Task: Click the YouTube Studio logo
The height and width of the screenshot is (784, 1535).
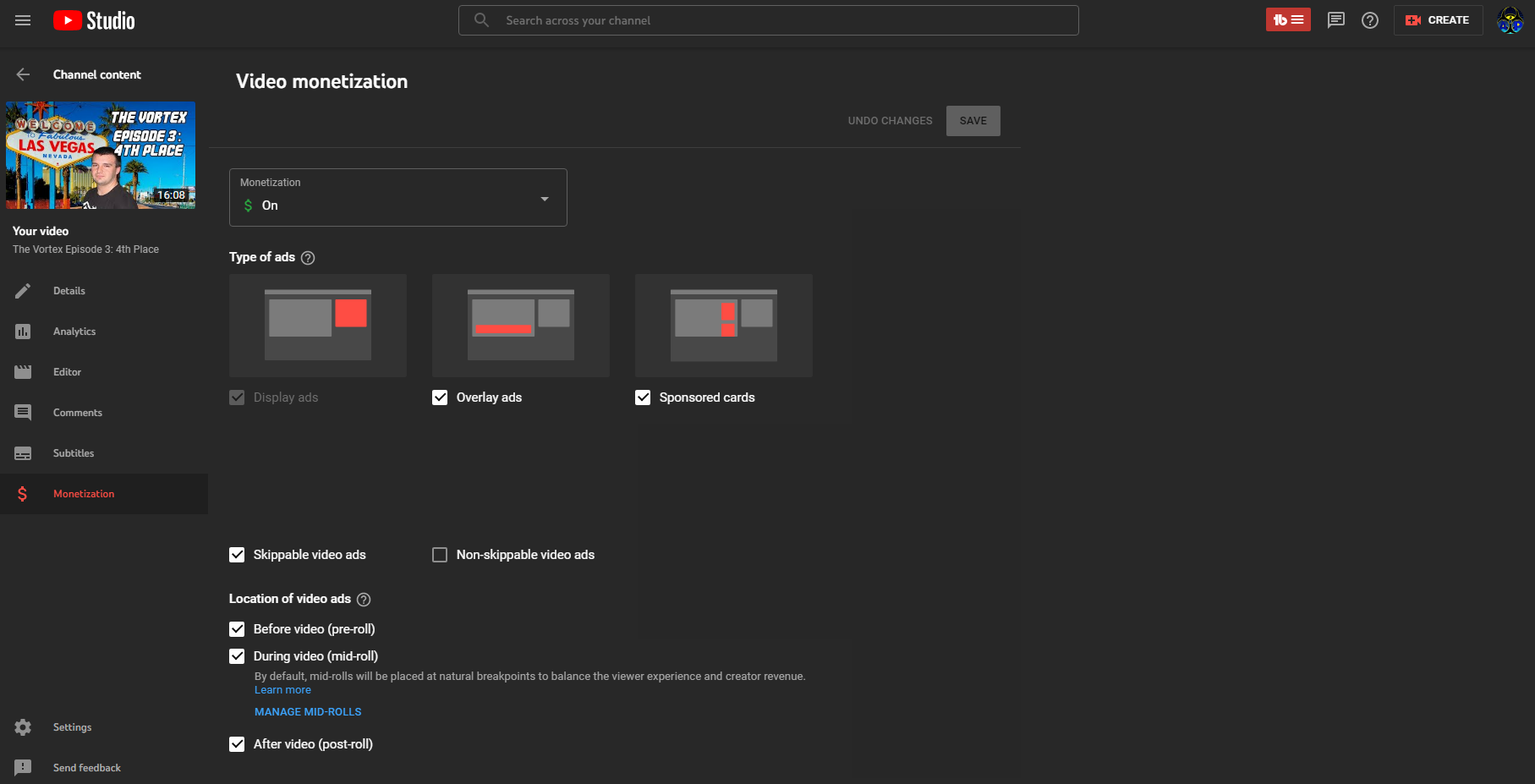Action: (94, 20)
